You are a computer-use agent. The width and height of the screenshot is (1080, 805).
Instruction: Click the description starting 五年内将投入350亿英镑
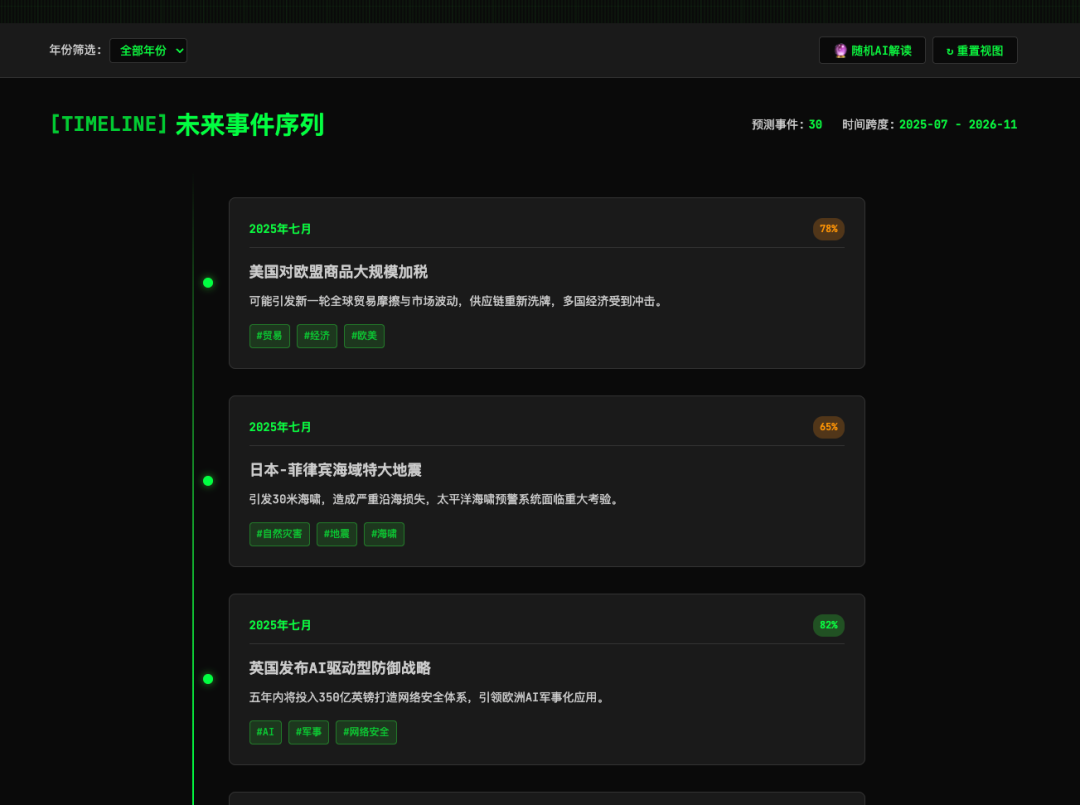[428, 698]
